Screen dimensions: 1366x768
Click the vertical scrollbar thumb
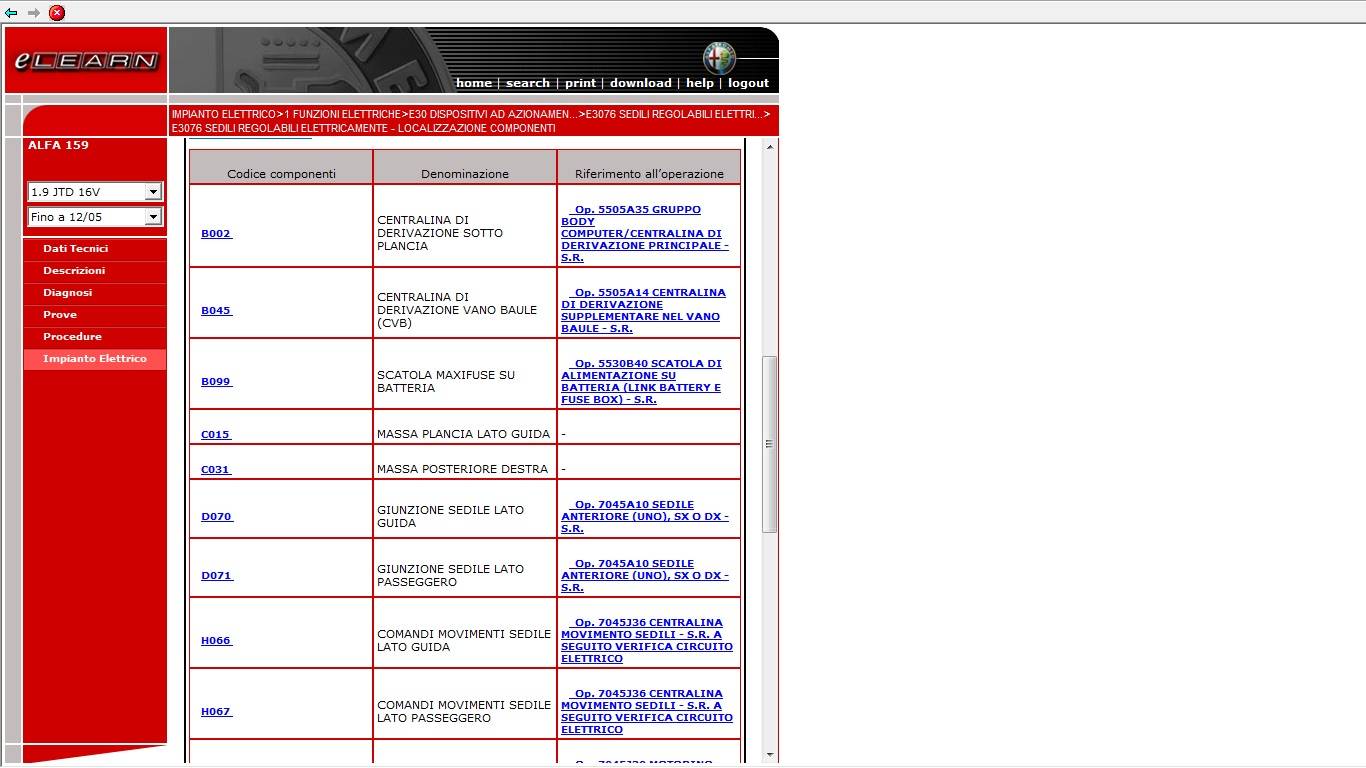[769, 444]
